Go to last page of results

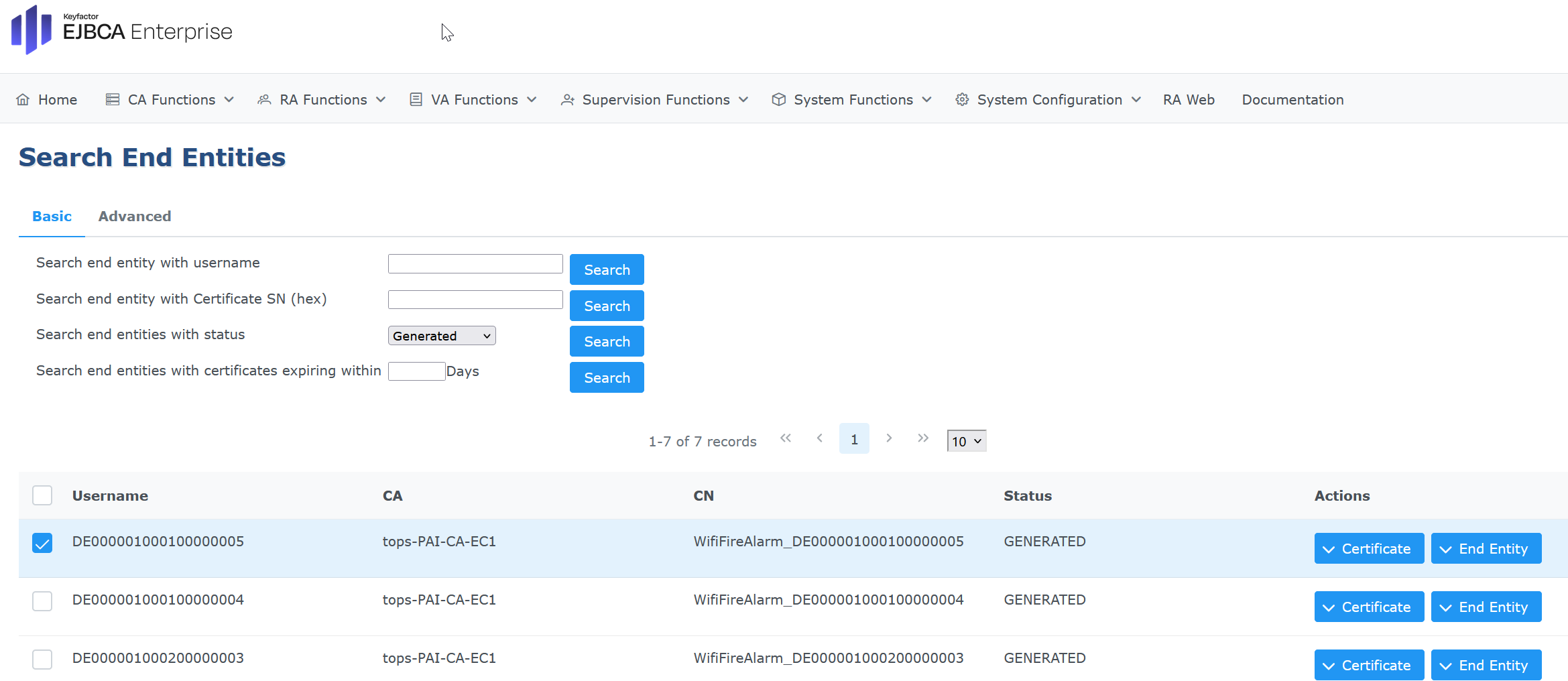pyautogui.click(x=923, y=438)
